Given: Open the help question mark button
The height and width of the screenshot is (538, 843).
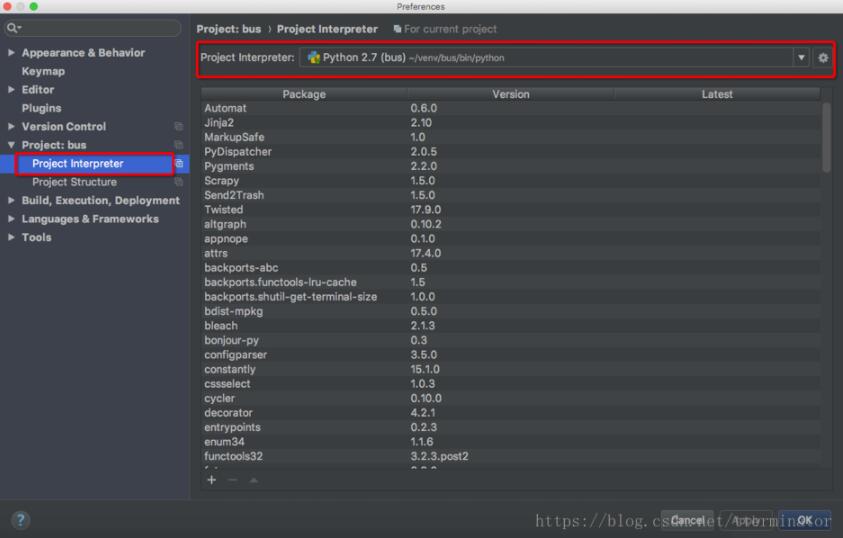Looking at the screenshot, I should (x=20, y=520).
